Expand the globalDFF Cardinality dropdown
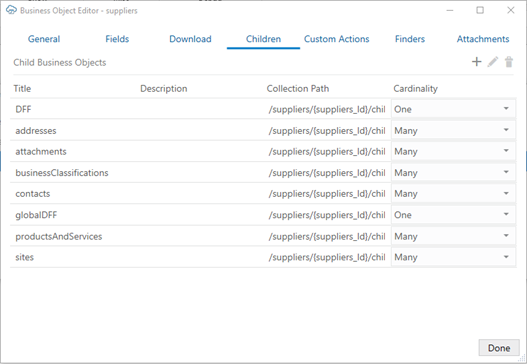Viewport: 527px width, 364px height. [x=453, y=215]
